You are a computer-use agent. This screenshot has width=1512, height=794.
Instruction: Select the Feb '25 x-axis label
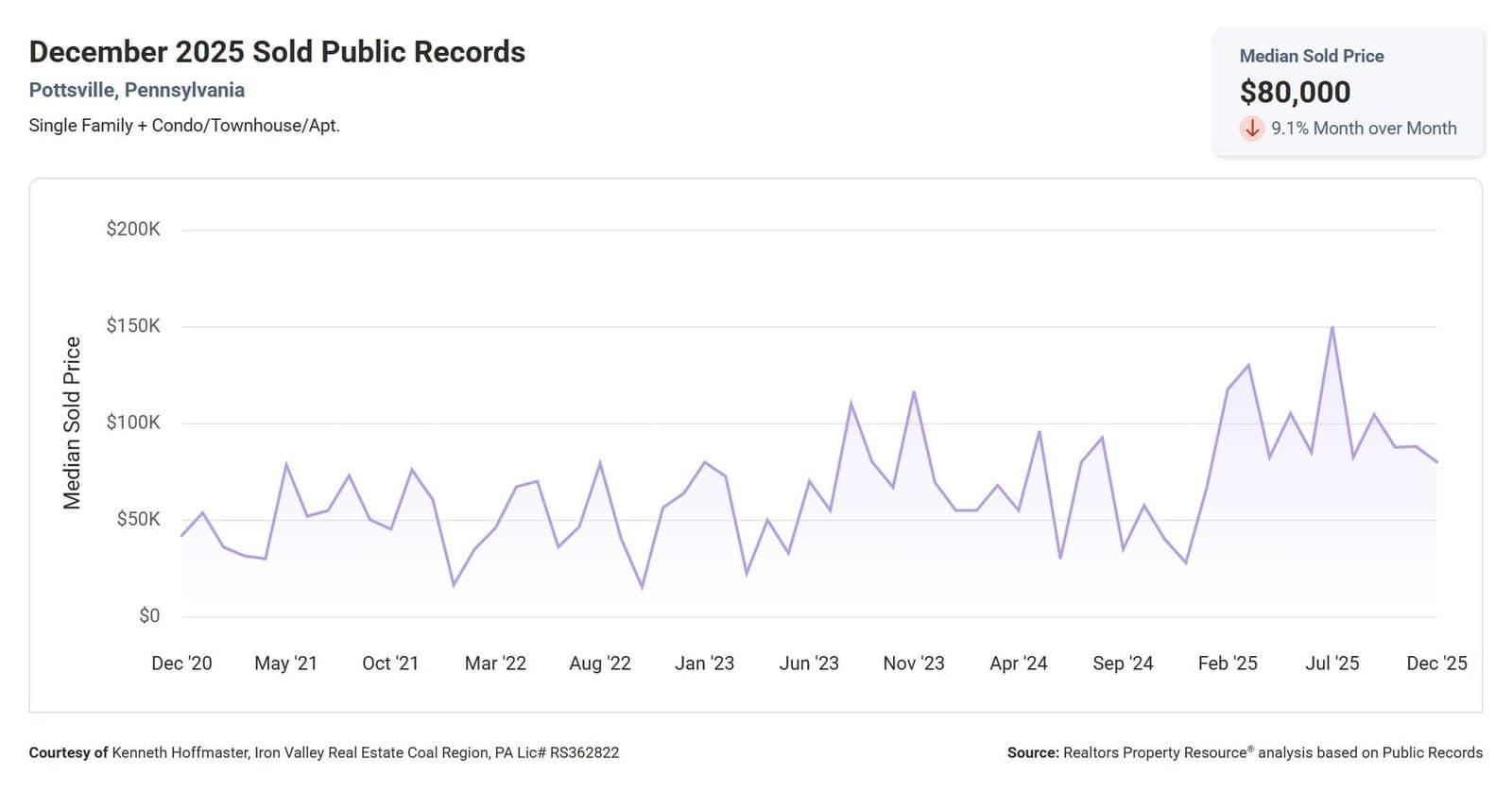pyautogui.click(x=1228, y=664)
